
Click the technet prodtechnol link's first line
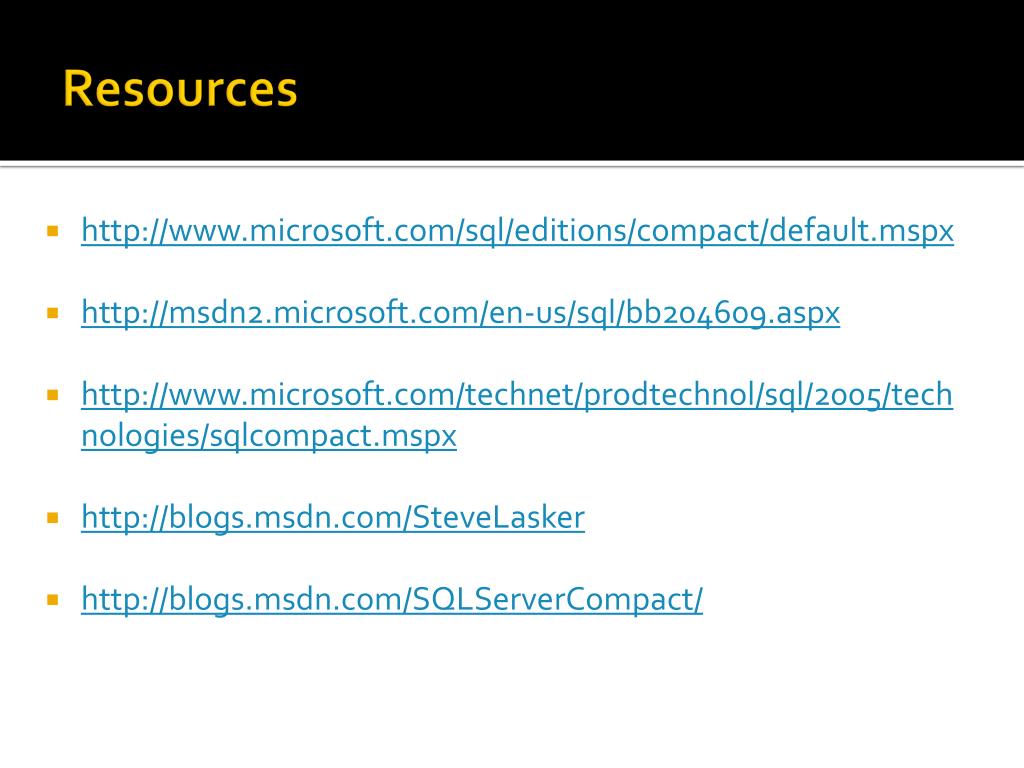517,394
